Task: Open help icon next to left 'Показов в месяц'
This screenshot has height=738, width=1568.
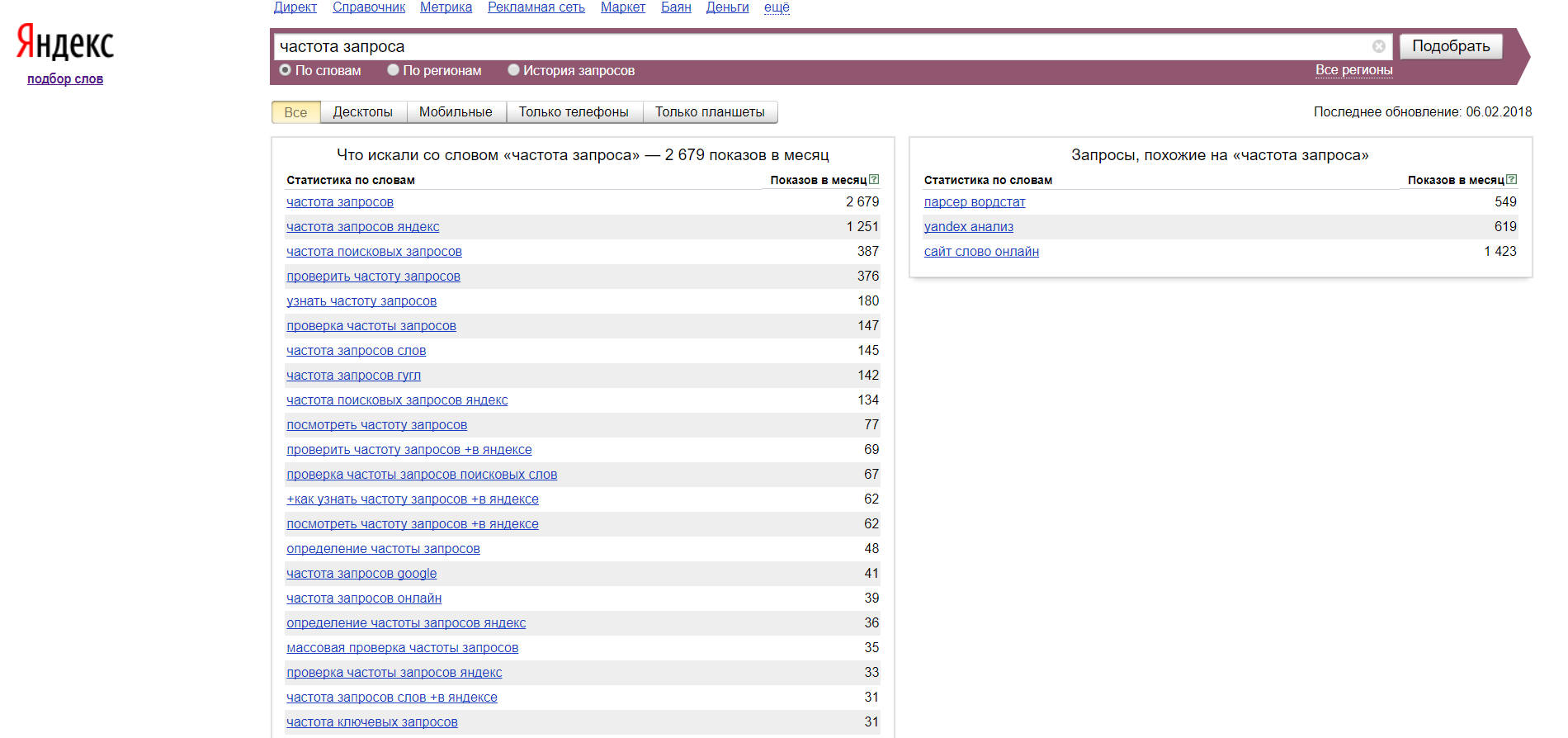Action: point(874,179)
